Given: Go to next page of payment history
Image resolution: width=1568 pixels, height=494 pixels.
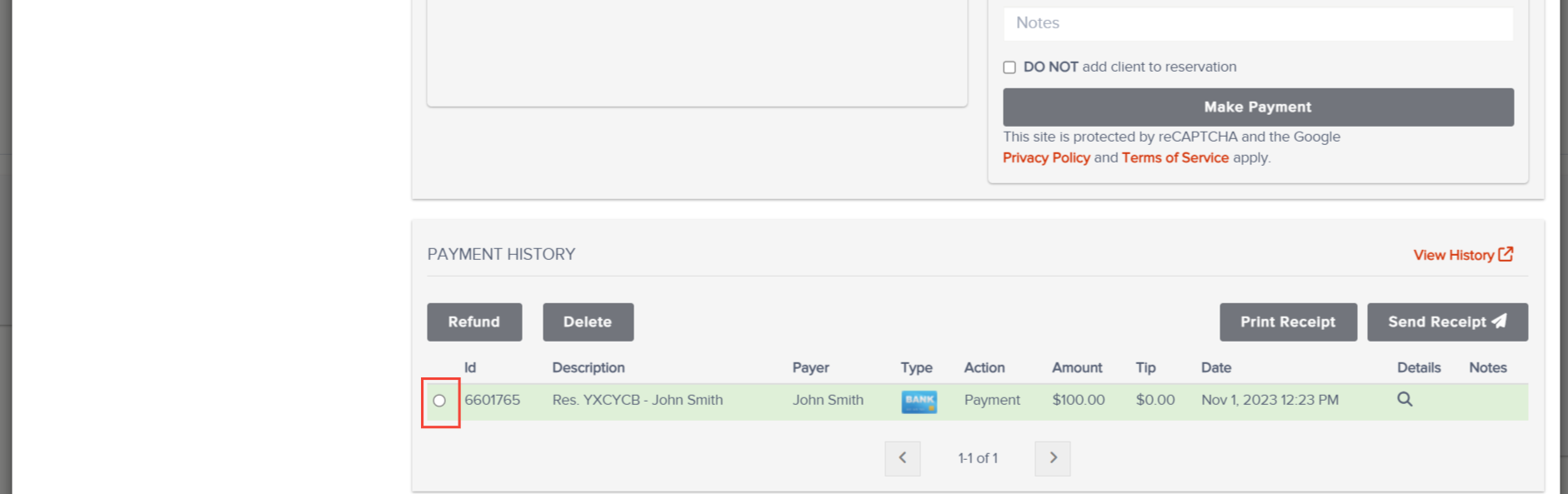Looking at the screenshot, I should (x=1053, y=458).
